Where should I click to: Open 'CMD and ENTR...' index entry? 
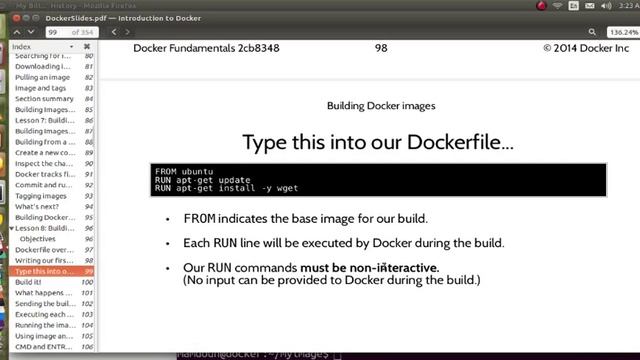click(x=53, y=347)
